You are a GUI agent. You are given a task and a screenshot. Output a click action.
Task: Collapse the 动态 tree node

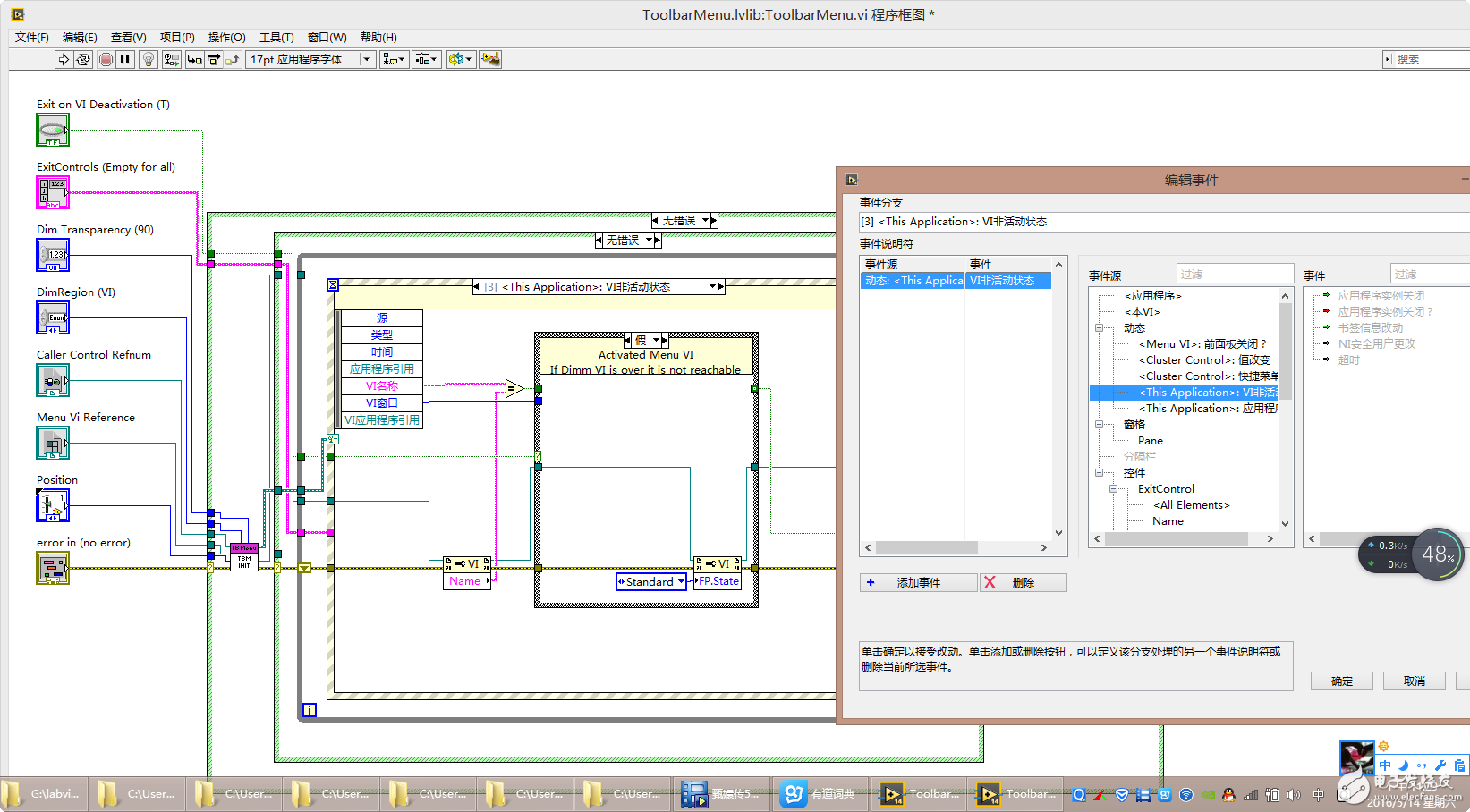click(1099, 328)
